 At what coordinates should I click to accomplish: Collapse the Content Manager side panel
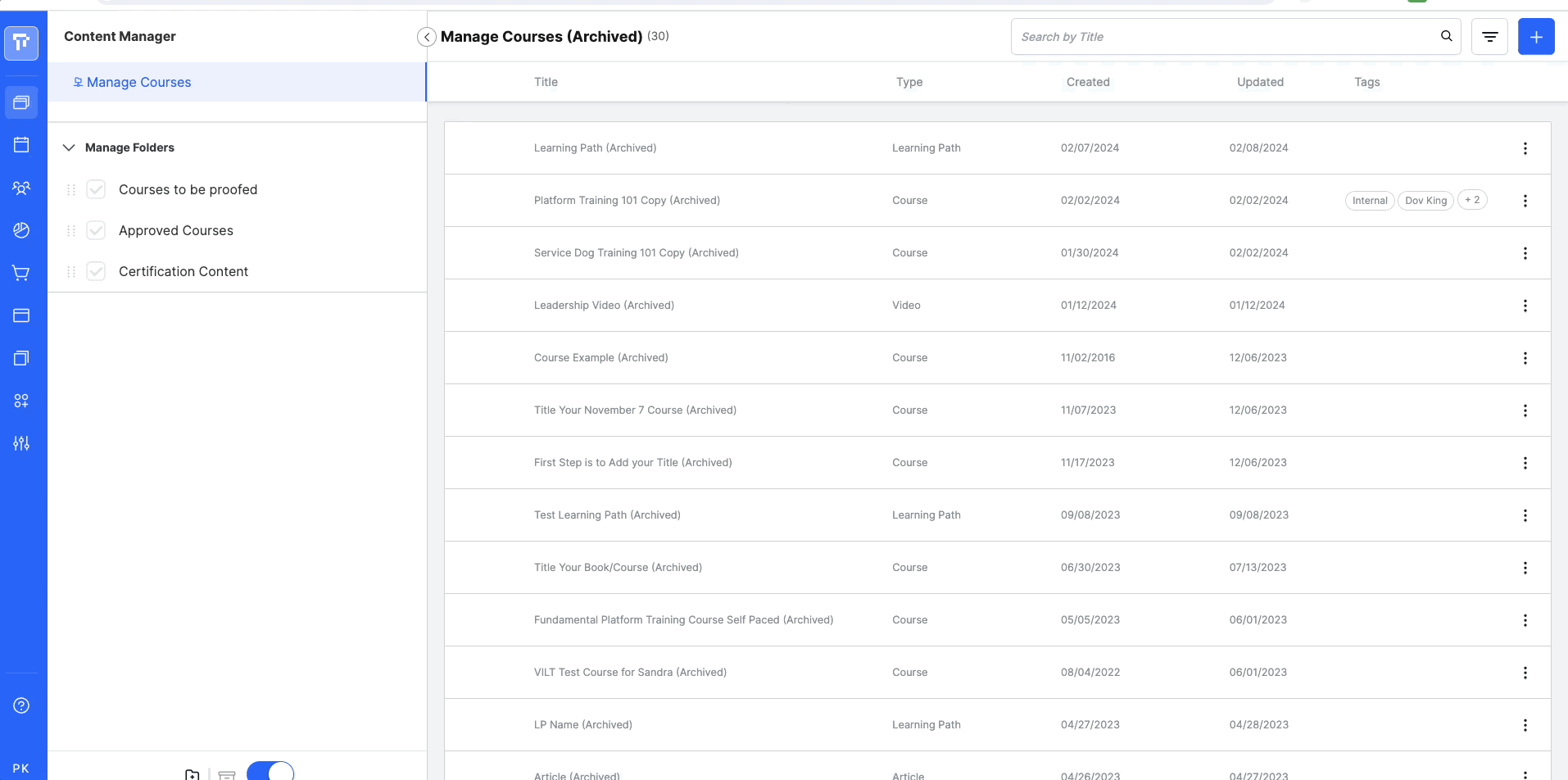[426, 37]
